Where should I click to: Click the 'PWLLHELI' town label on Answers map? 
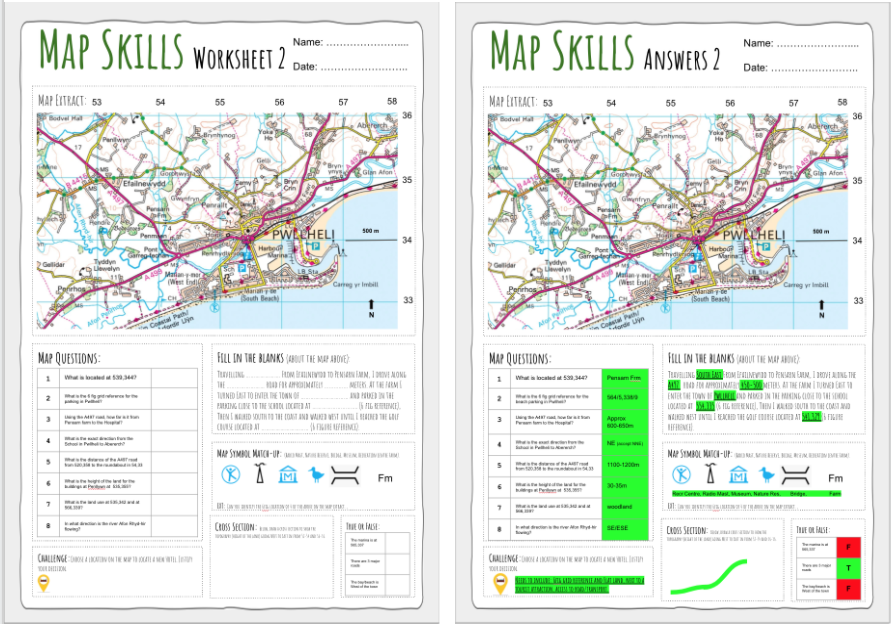coord(754,236)
